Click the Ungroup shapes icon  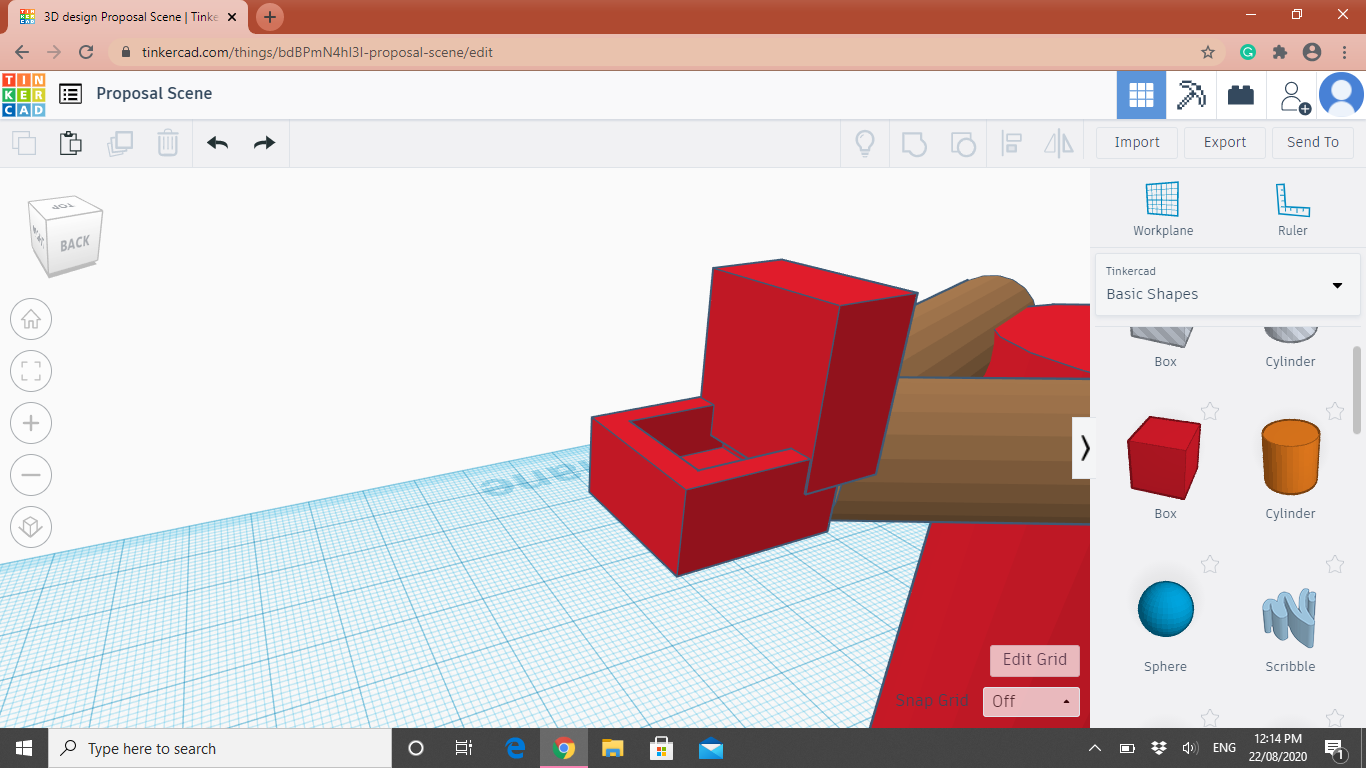[963, 143]
